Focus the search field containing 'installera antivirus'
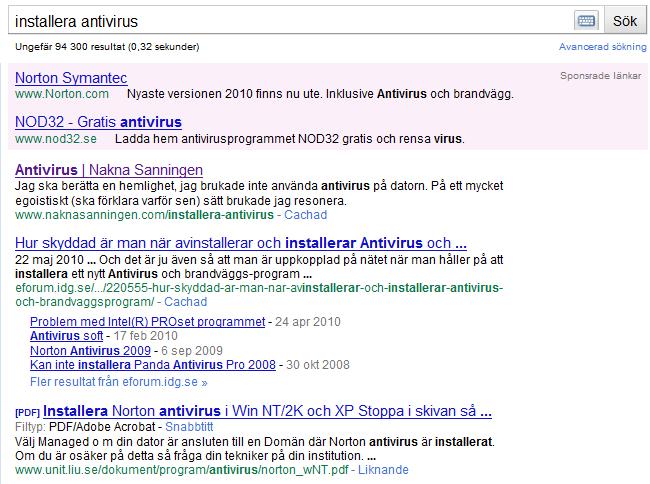650x484 pixels. tap(290, 20)
